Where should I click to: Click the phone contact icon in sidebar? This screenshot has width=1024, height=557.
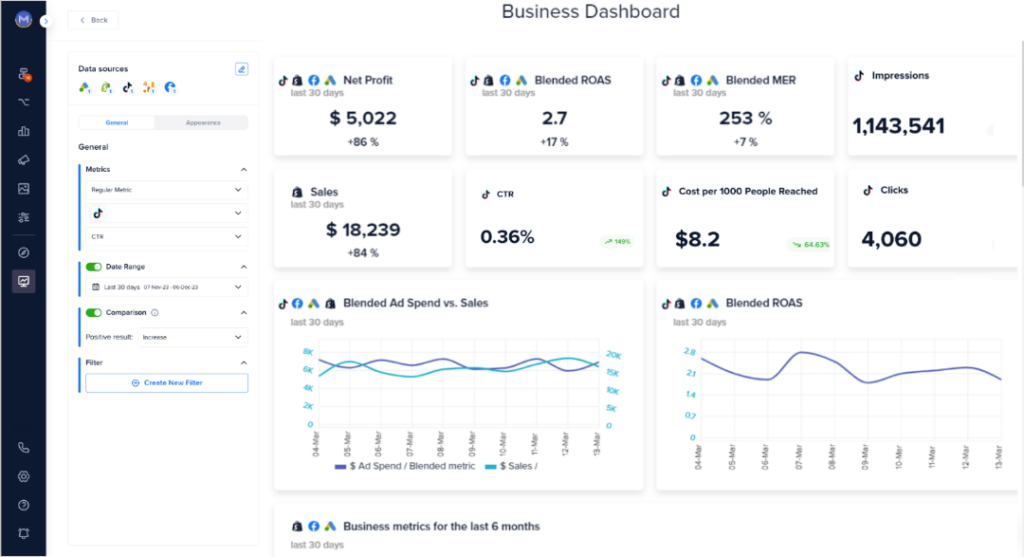(24, 448)
